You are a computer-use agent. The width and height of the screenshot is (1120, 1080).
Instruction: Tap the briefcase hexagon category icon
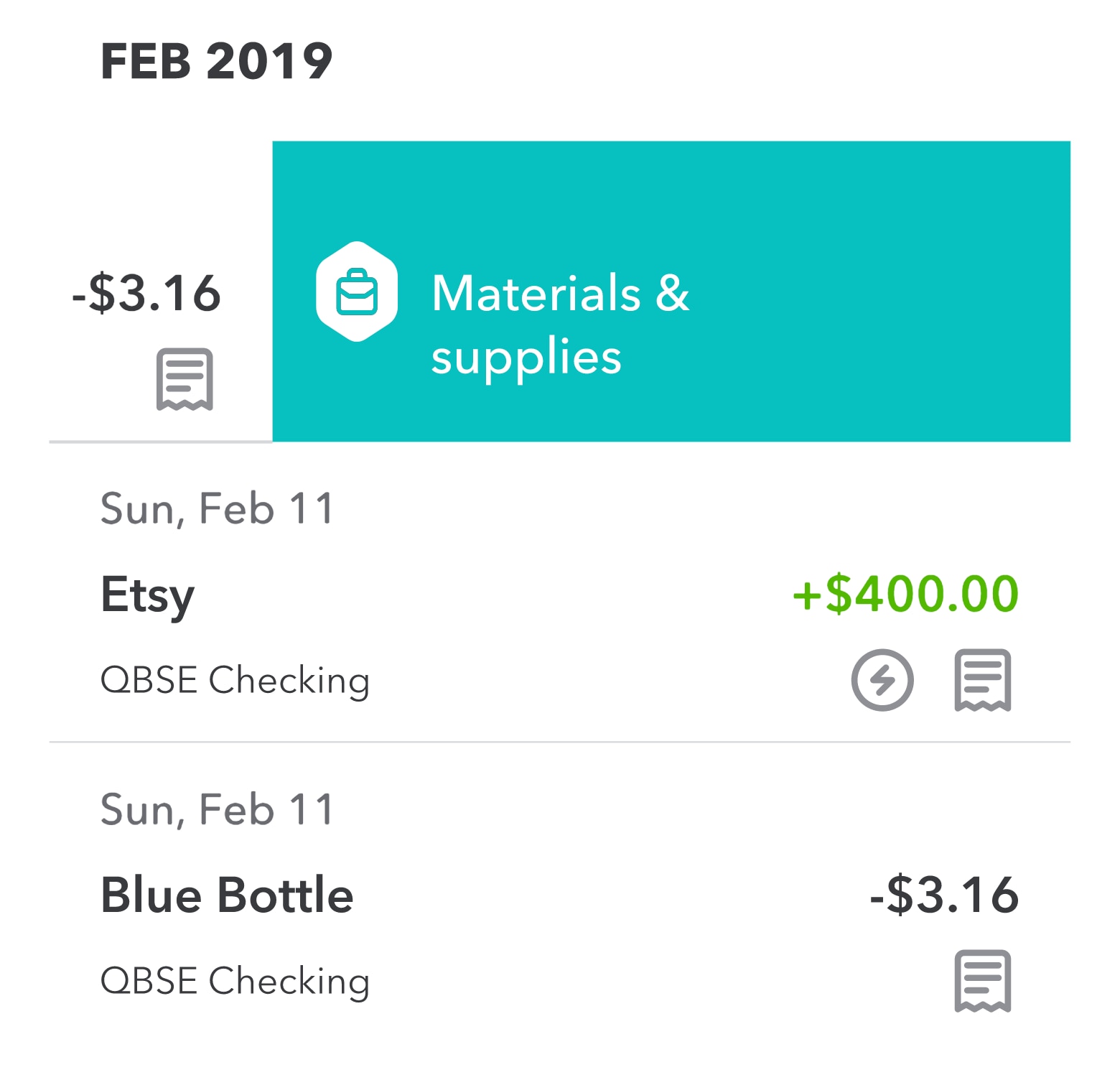pos(357,292)
